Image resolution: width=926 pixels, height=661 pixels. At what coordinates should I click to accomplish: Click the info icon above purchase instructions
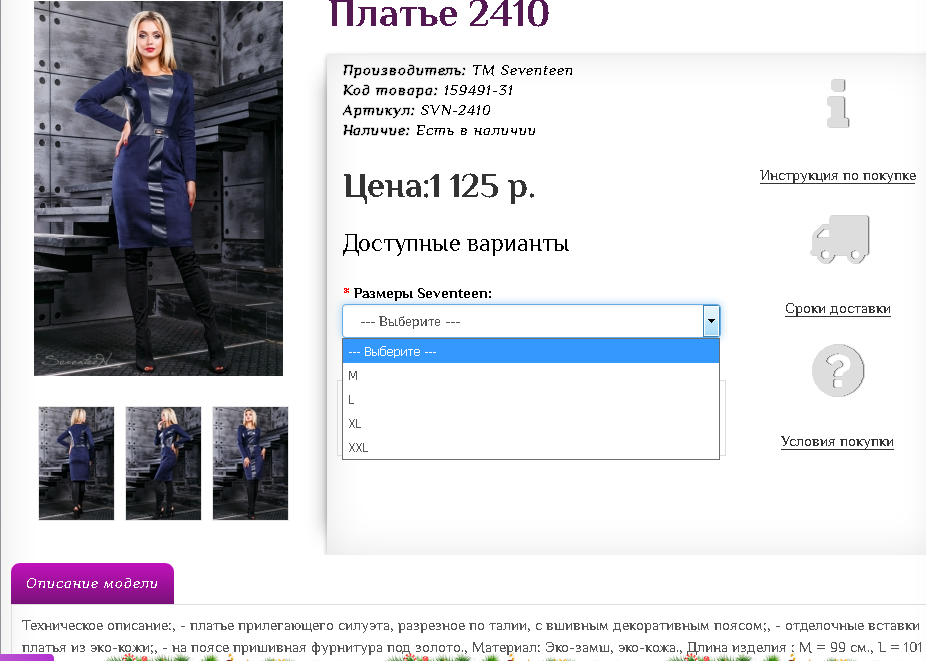point(837,103)
